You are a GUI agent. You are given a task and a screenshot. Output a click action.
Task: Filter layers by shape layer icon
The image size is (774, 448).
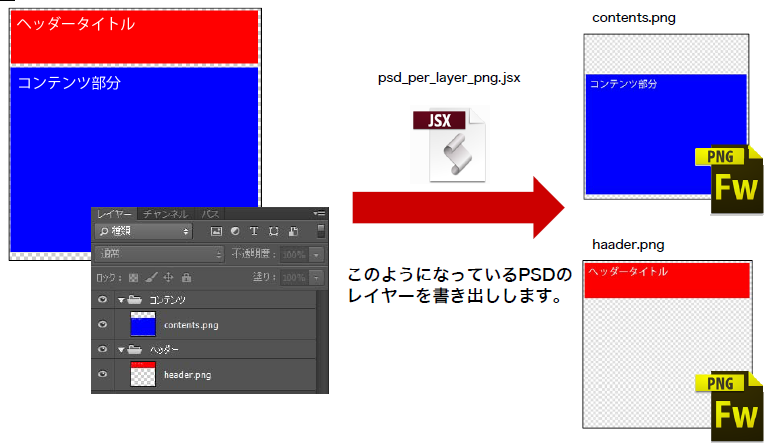273,231
